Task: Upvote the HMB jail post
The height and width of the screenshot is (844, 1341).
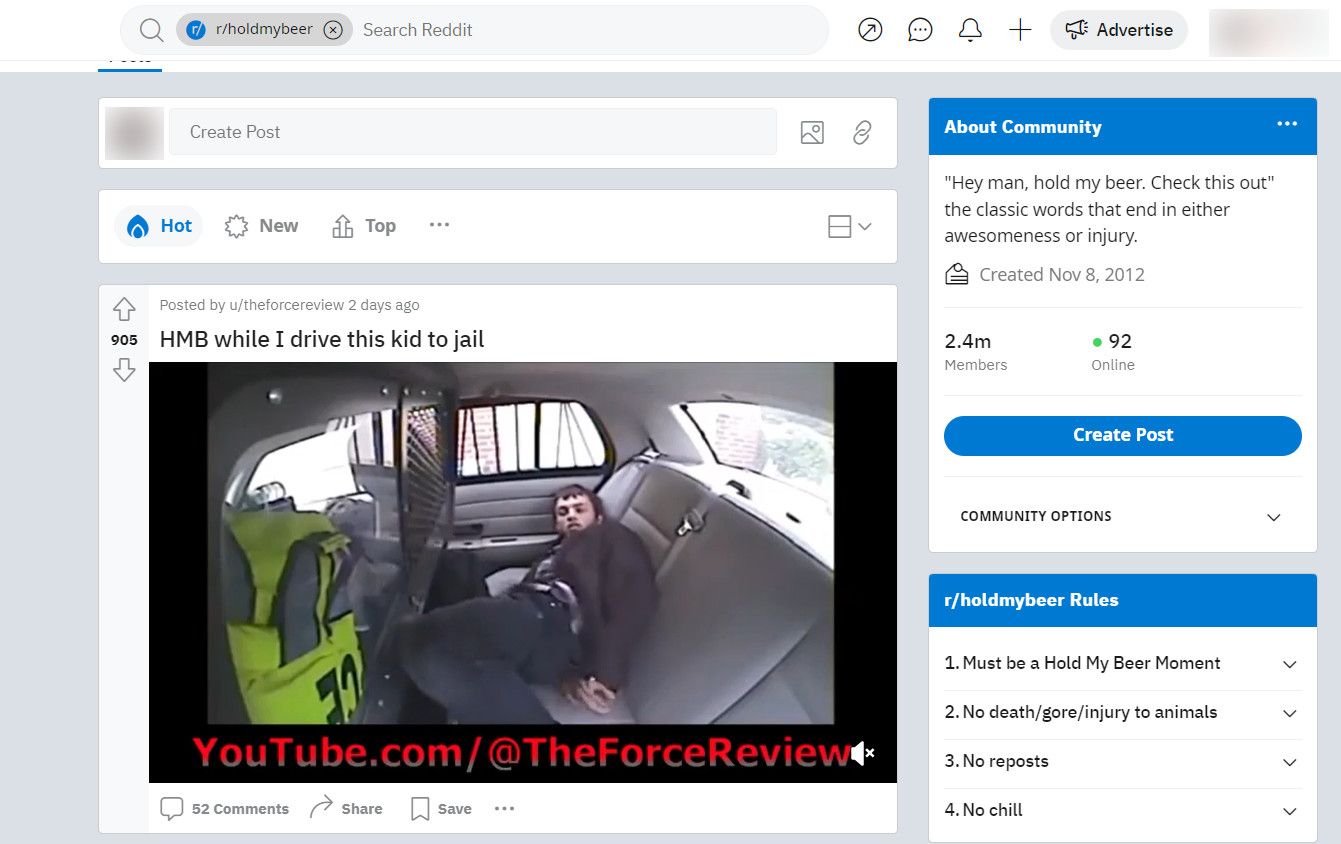Action: point(124,309)
